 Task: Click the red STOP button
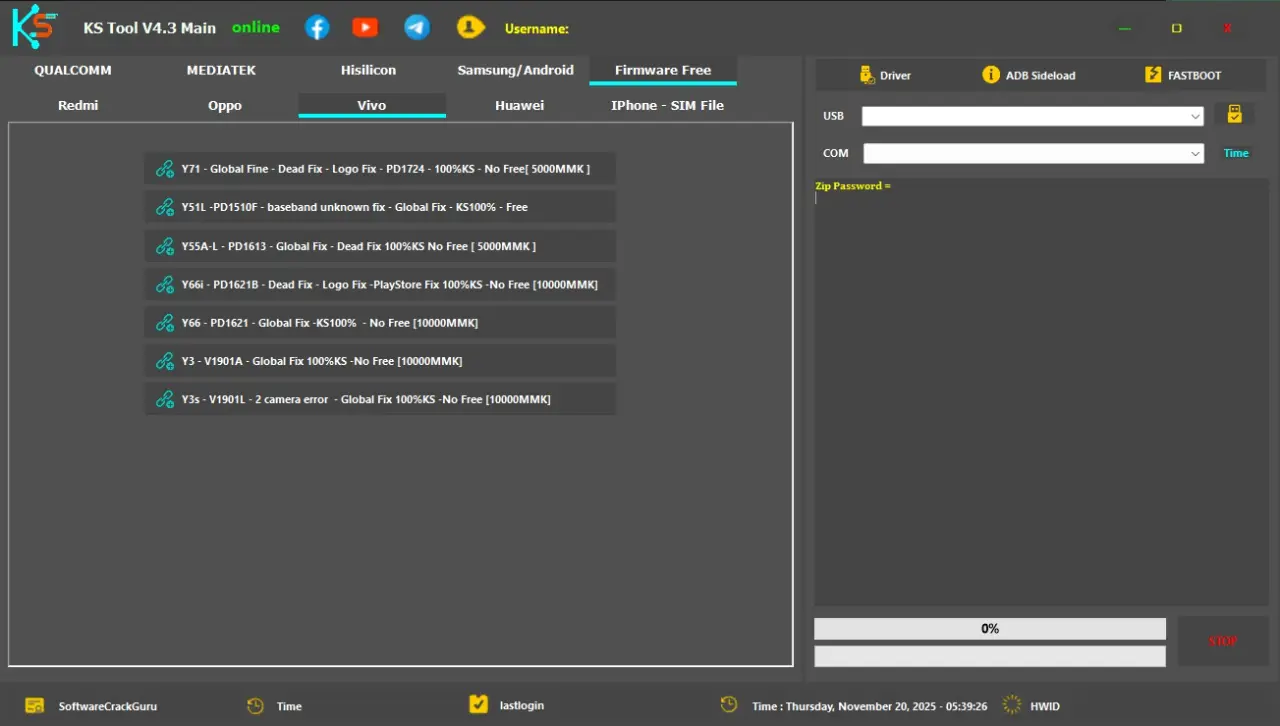[1223, 641]
